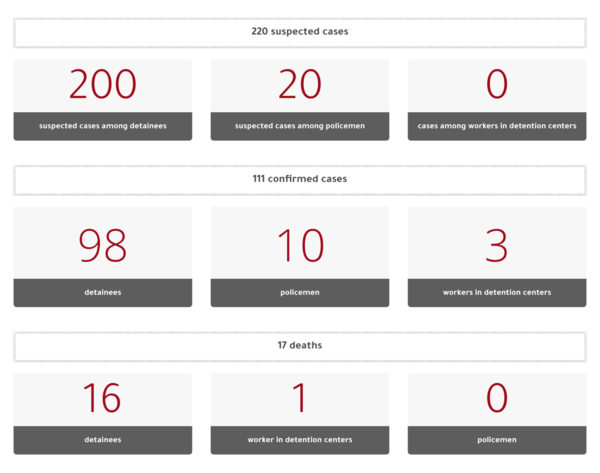Select the "suspected cases among detainees" label
Viewport: 600px width, 473px height.
click(103, 126)
